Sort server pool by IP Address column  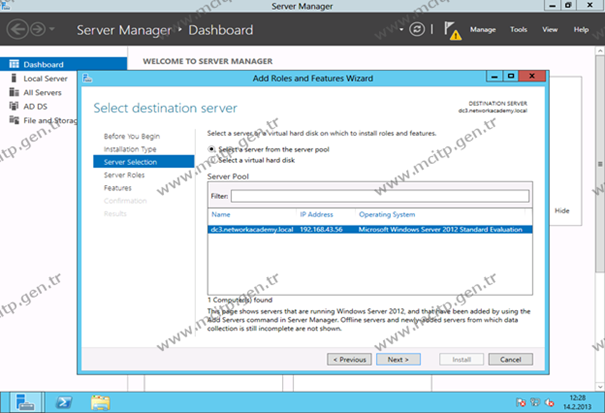(316, 214)
